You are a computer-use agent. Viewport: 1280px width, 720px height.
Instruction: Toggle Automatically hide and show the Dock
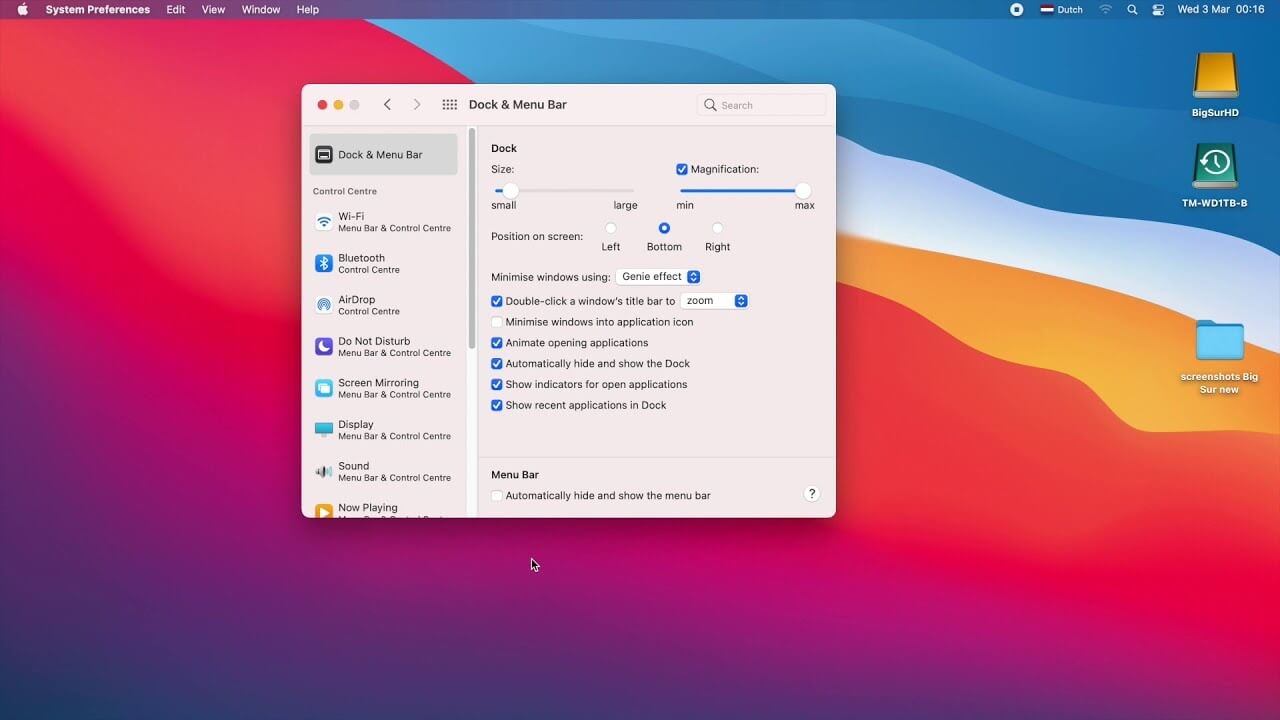(x=497, y=364)
